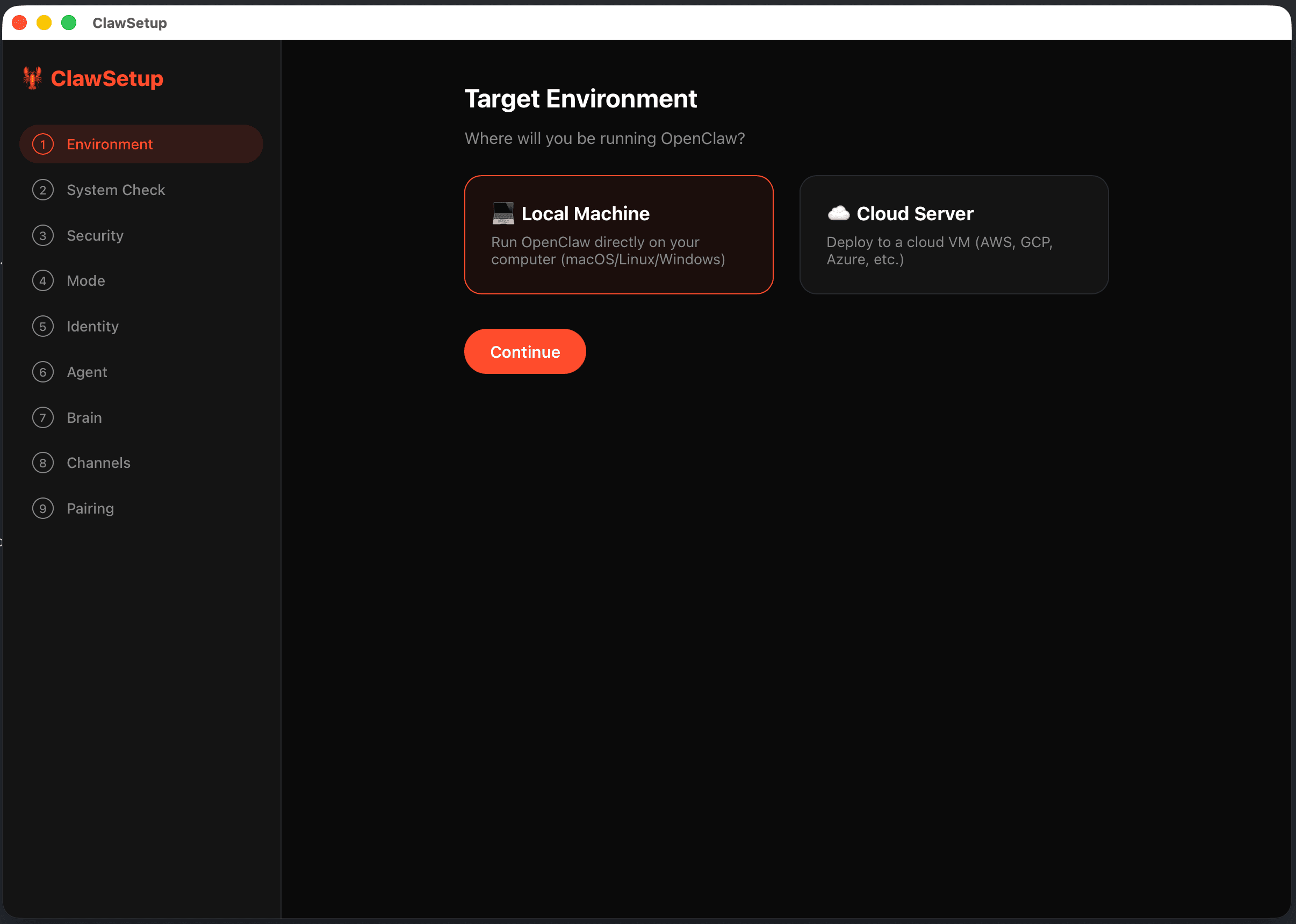Click the ClawSetup heading in sidebar

pos(107,78)
